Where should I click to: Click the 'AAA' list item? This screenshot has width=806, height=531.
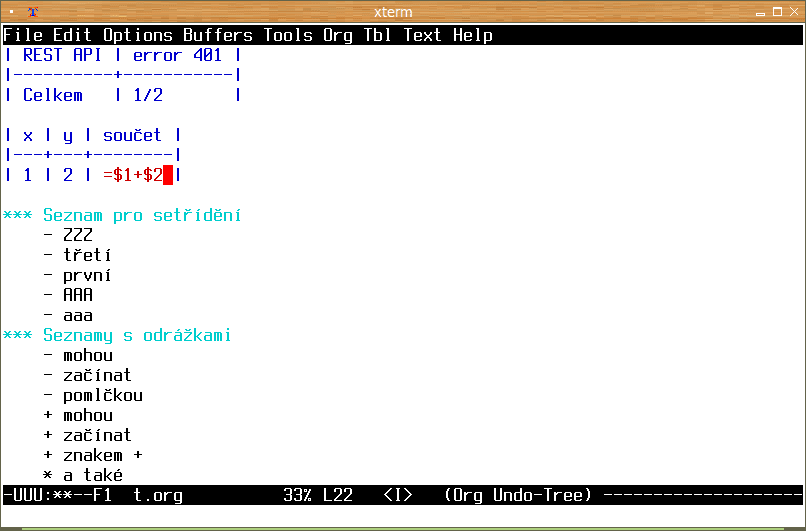pyautogui.click(x=78, y=296)
